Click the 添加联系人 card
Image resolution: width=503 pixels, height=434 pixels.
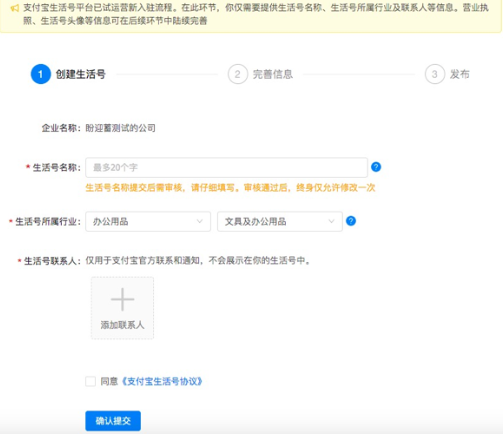[x=122, y=308]
